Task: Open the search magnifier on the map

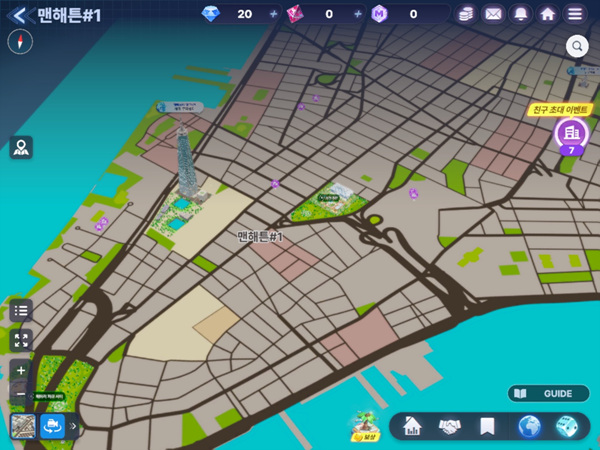Action: pos(577,45)
